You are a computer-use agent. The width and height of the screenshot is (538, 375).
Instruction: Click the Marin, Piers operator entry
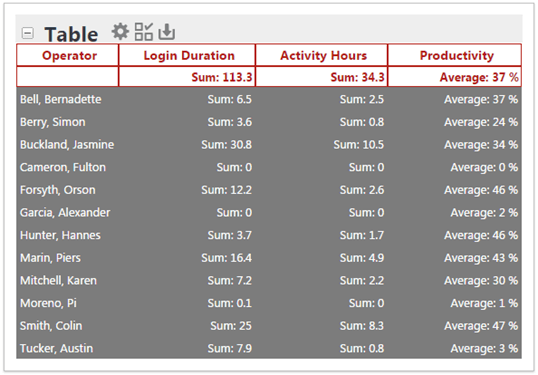tap(50, 258)
